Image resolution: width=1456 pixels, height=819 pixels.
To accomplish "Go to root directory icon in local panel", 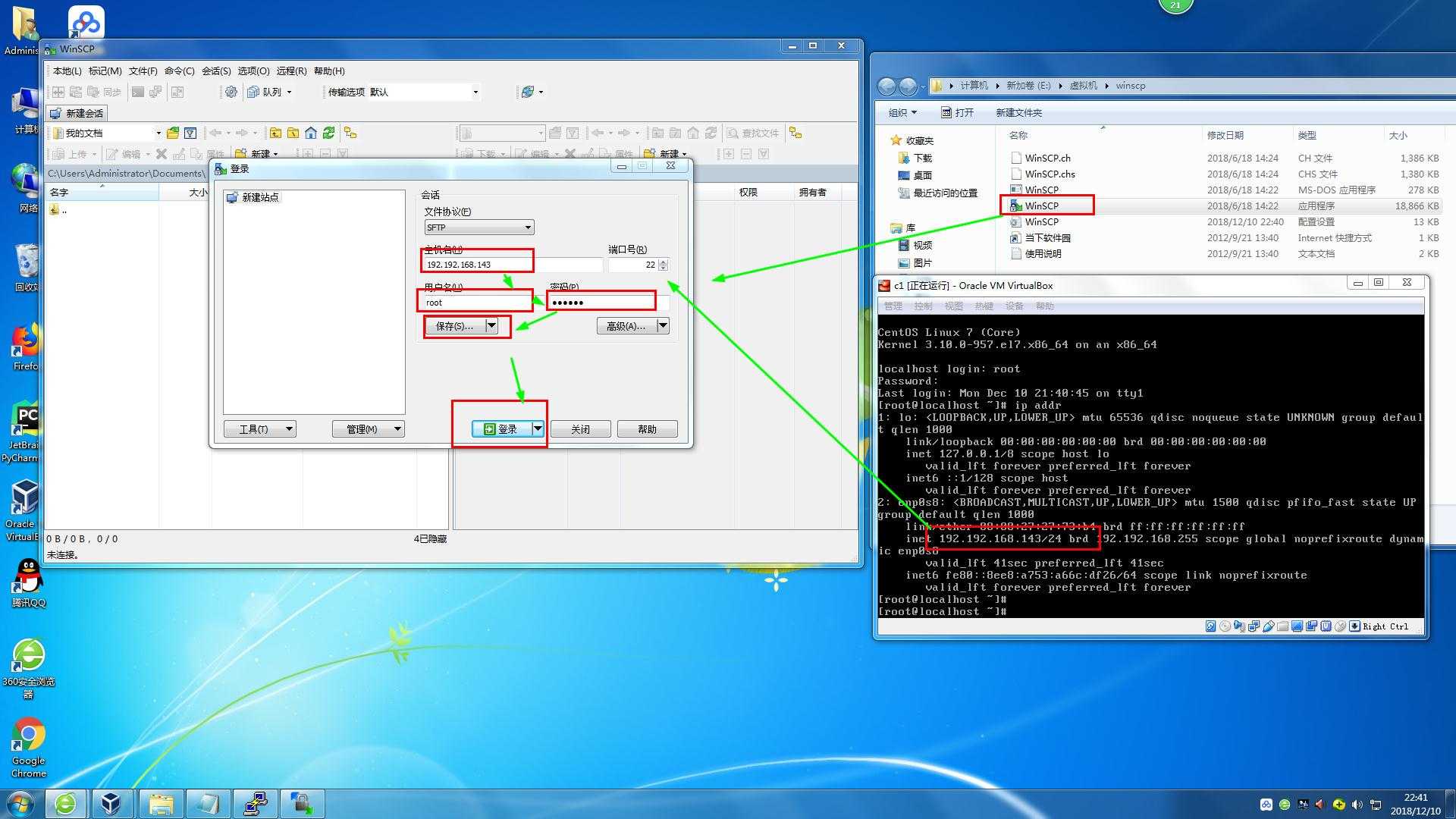I will point(293,133).
